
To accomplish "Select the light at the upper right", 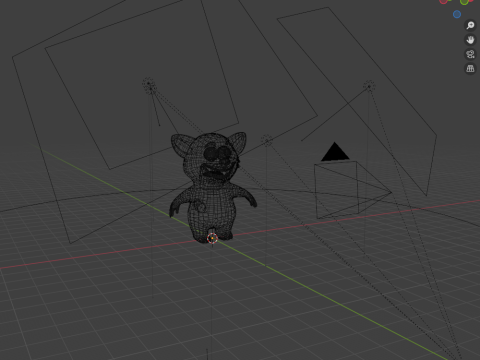I will pos(369,86).
